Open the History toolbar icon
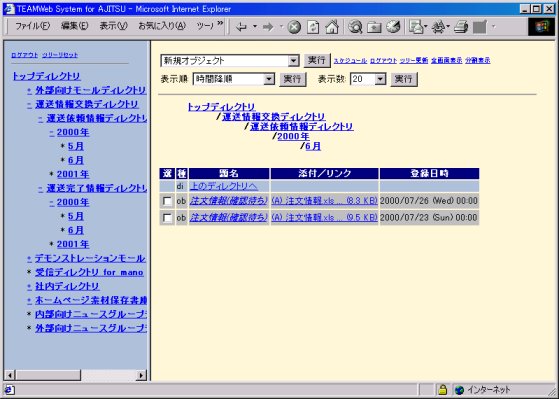This screenshot has height=399, width=559. click(x=393, y=27)
